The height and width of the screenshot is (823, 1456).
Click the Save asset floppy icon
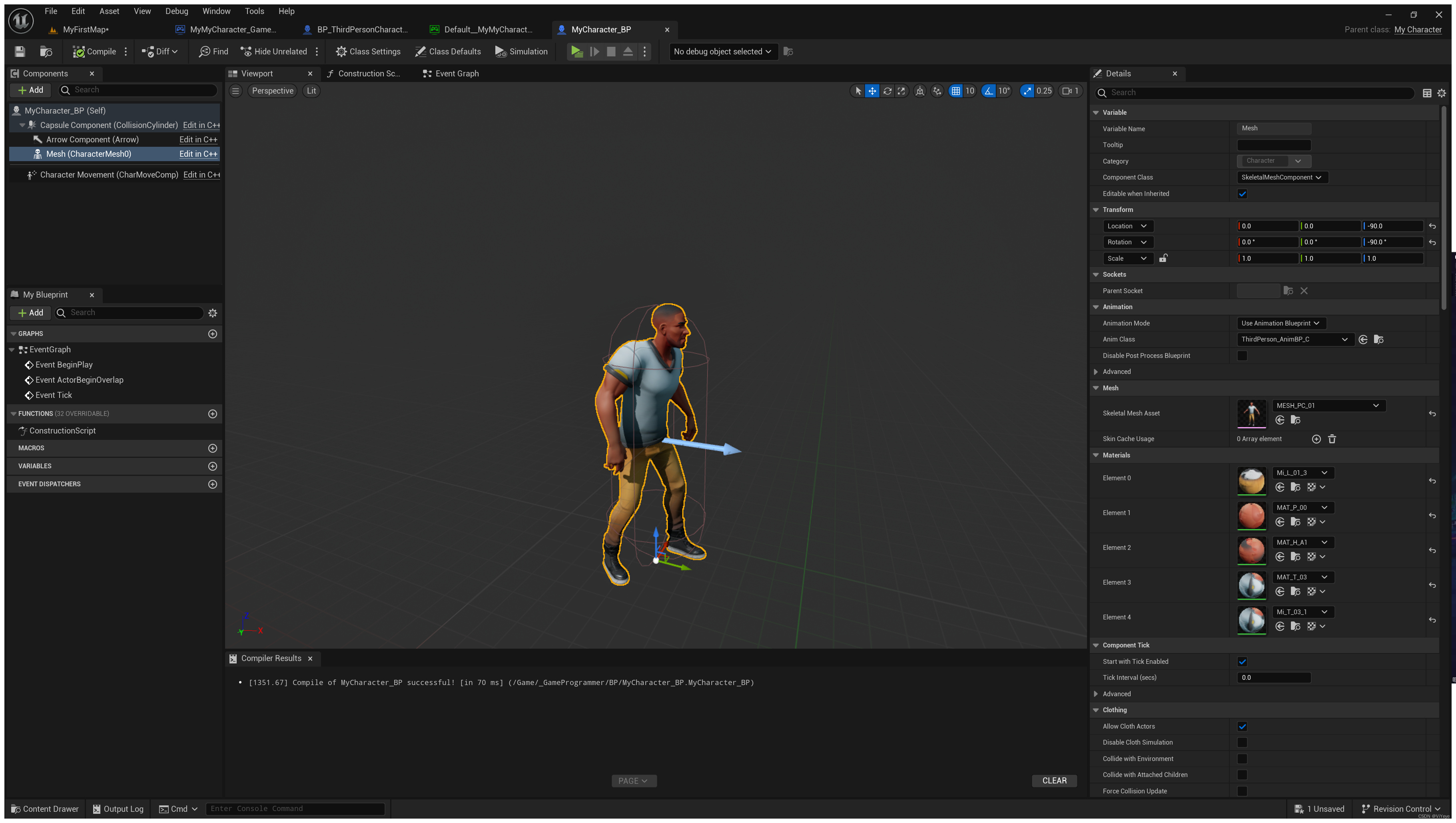point(20,52)
